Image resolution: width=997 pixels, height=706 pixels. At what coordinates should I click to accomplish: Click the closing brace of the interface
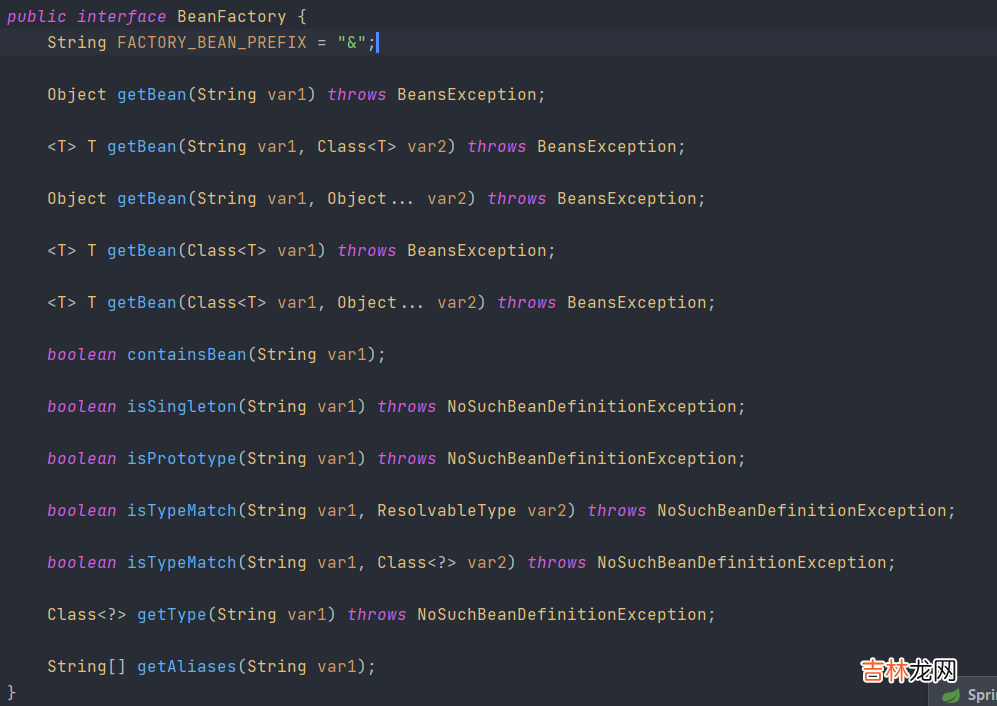pos(12,691)
